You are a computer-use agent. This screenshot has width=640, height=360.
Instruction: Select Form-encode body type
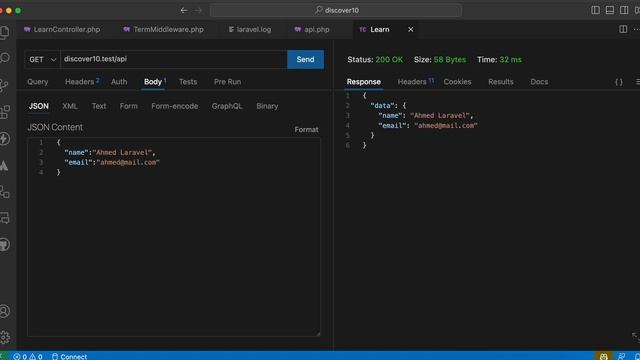[175, 106]
